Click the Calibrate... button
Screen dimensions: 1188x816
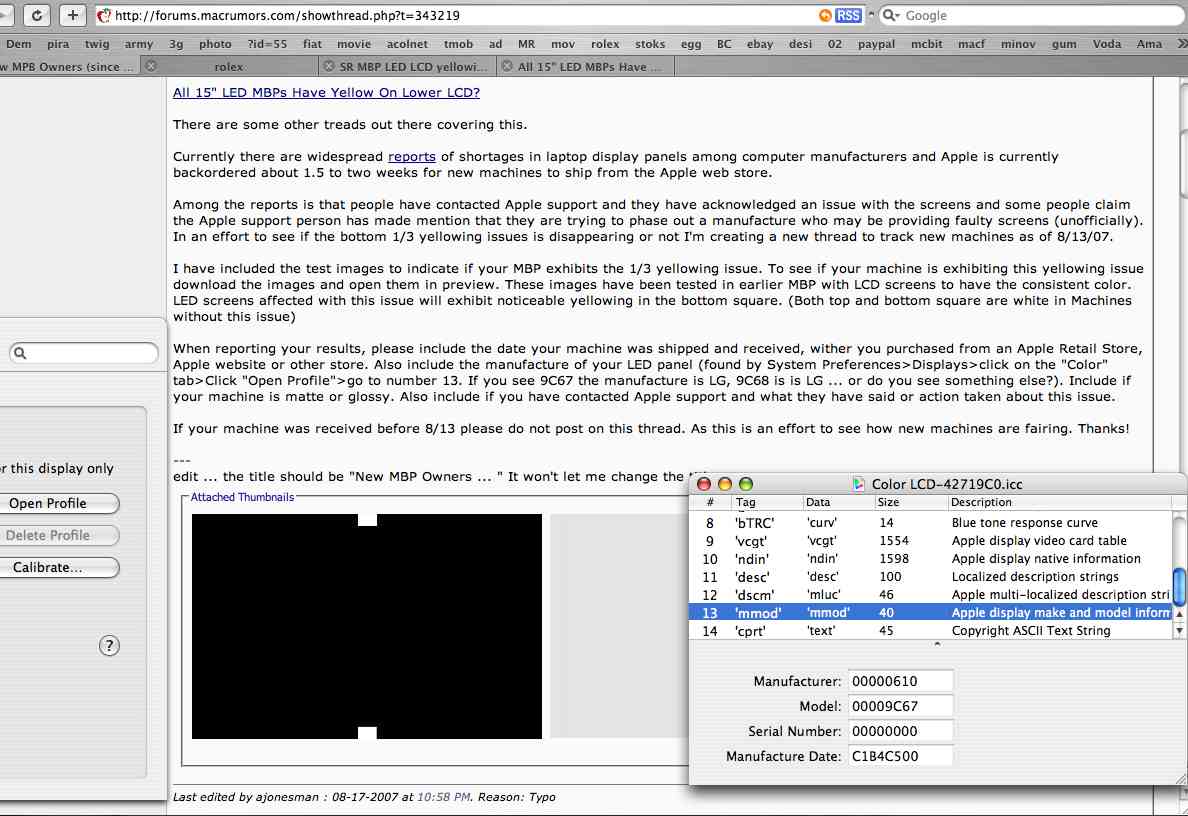tap(59, 567)
